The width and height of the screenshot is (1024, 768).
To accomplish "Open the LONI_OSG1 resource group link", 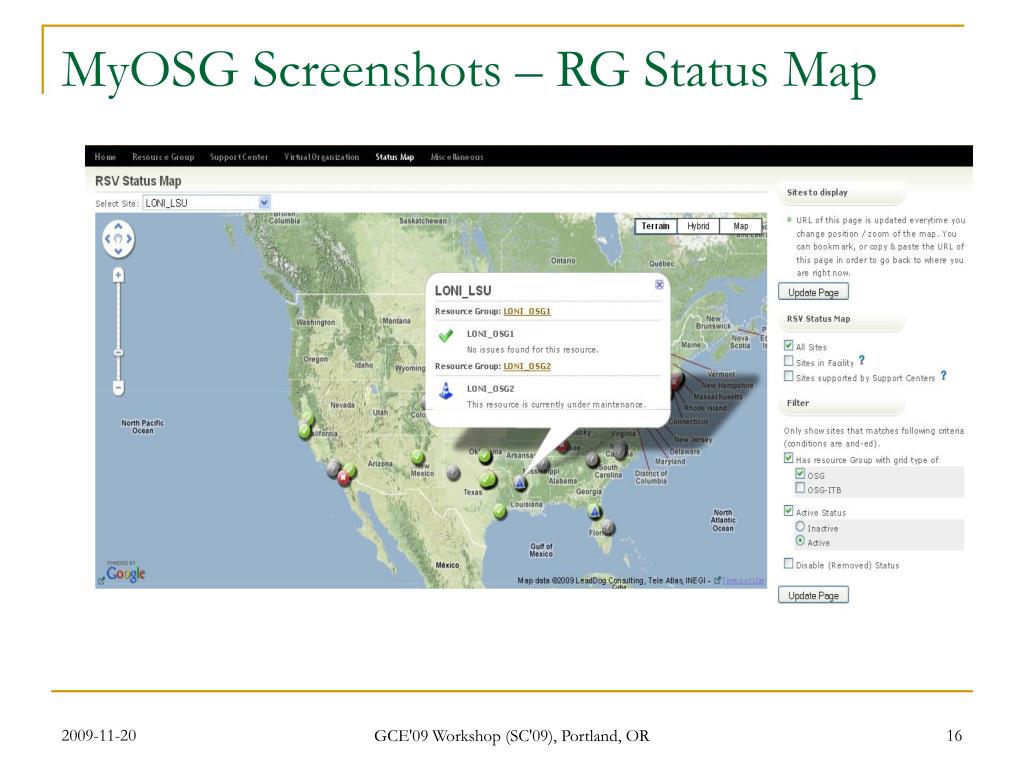I will coord(527,312).
